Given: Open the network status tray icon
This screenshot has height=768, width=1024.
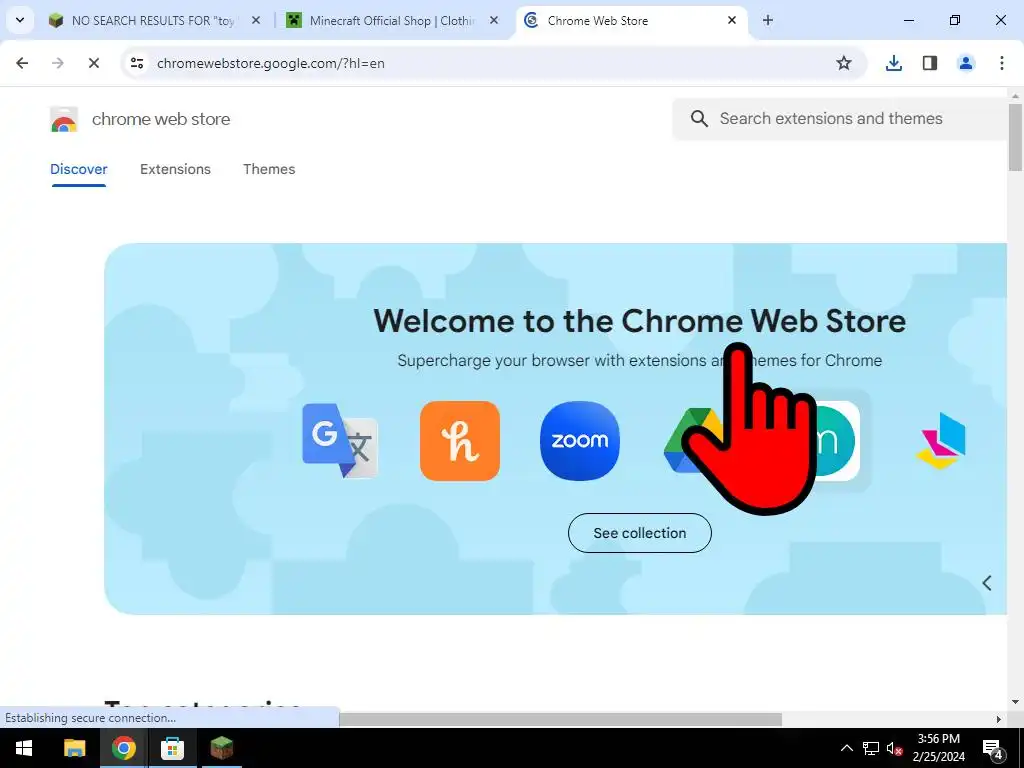Looking at the screenshot, I should coord(871,748).
